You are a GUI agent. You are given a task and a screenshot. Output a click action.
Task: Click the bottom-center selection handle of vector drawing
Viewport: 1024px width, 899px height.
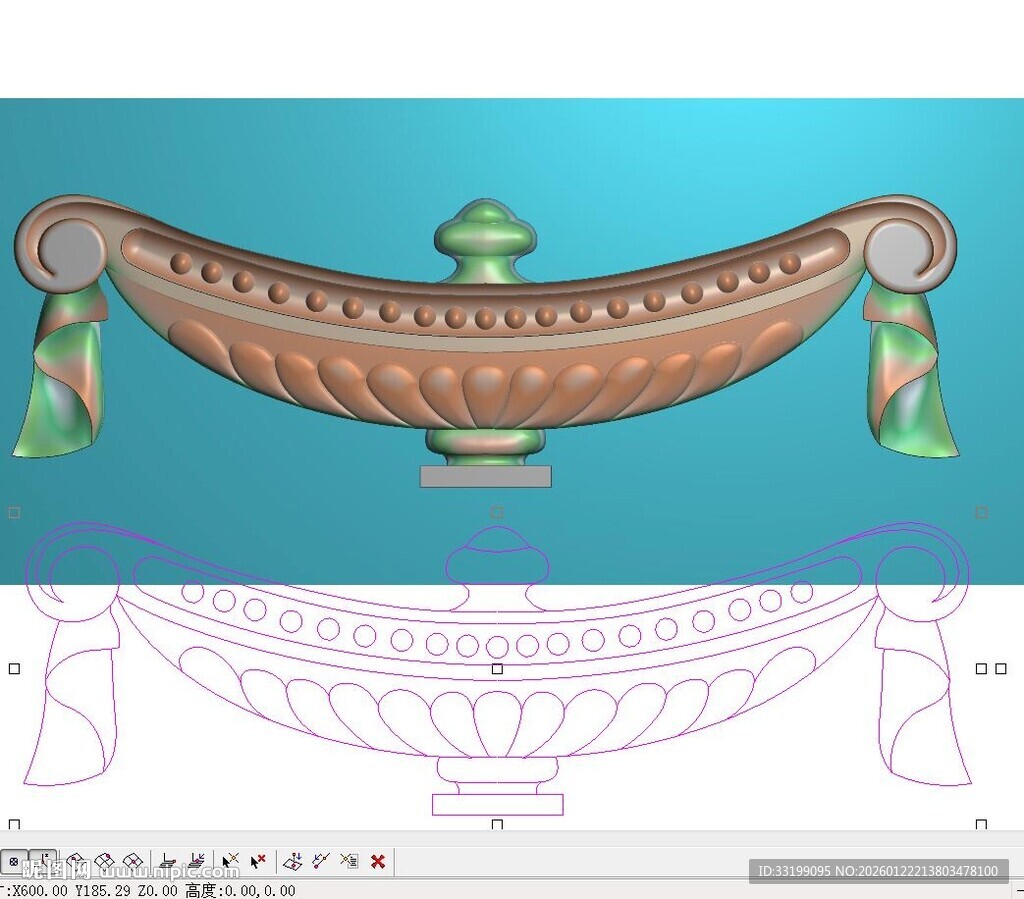(497, 825)
